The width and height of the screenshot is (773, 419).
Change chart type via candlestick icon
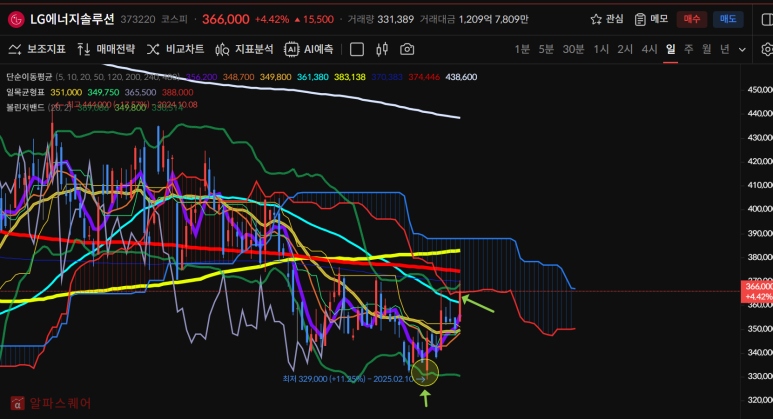click(x=382, y=49)
